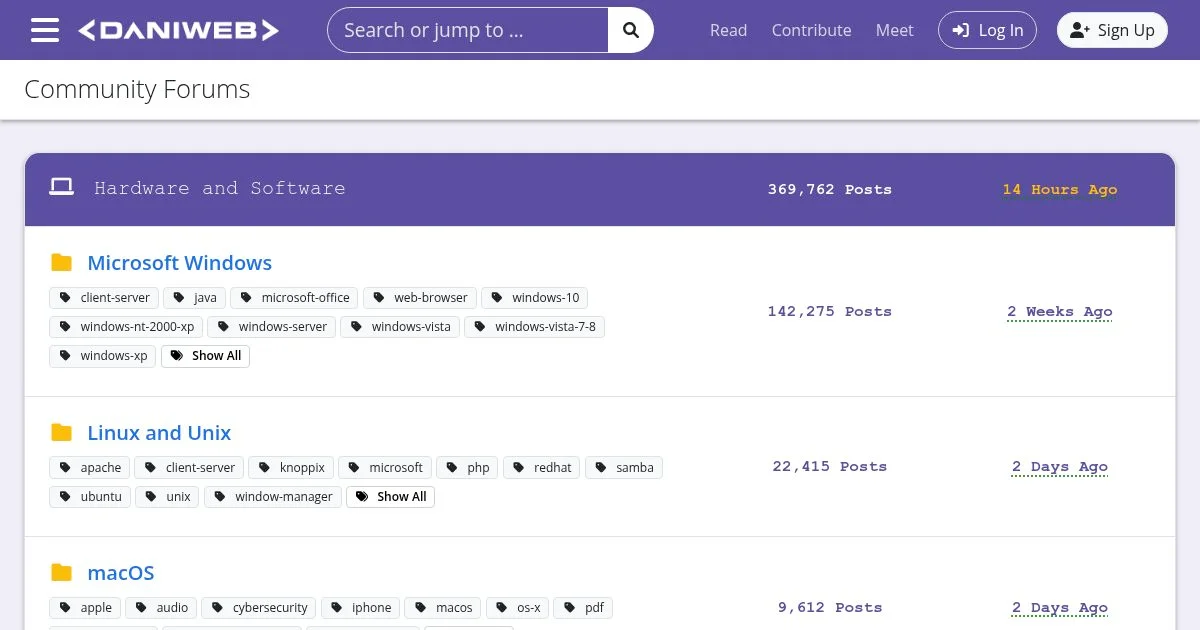Select the apple tag
Viewport: 1200px width, 630px height.
tap(85, 608)
